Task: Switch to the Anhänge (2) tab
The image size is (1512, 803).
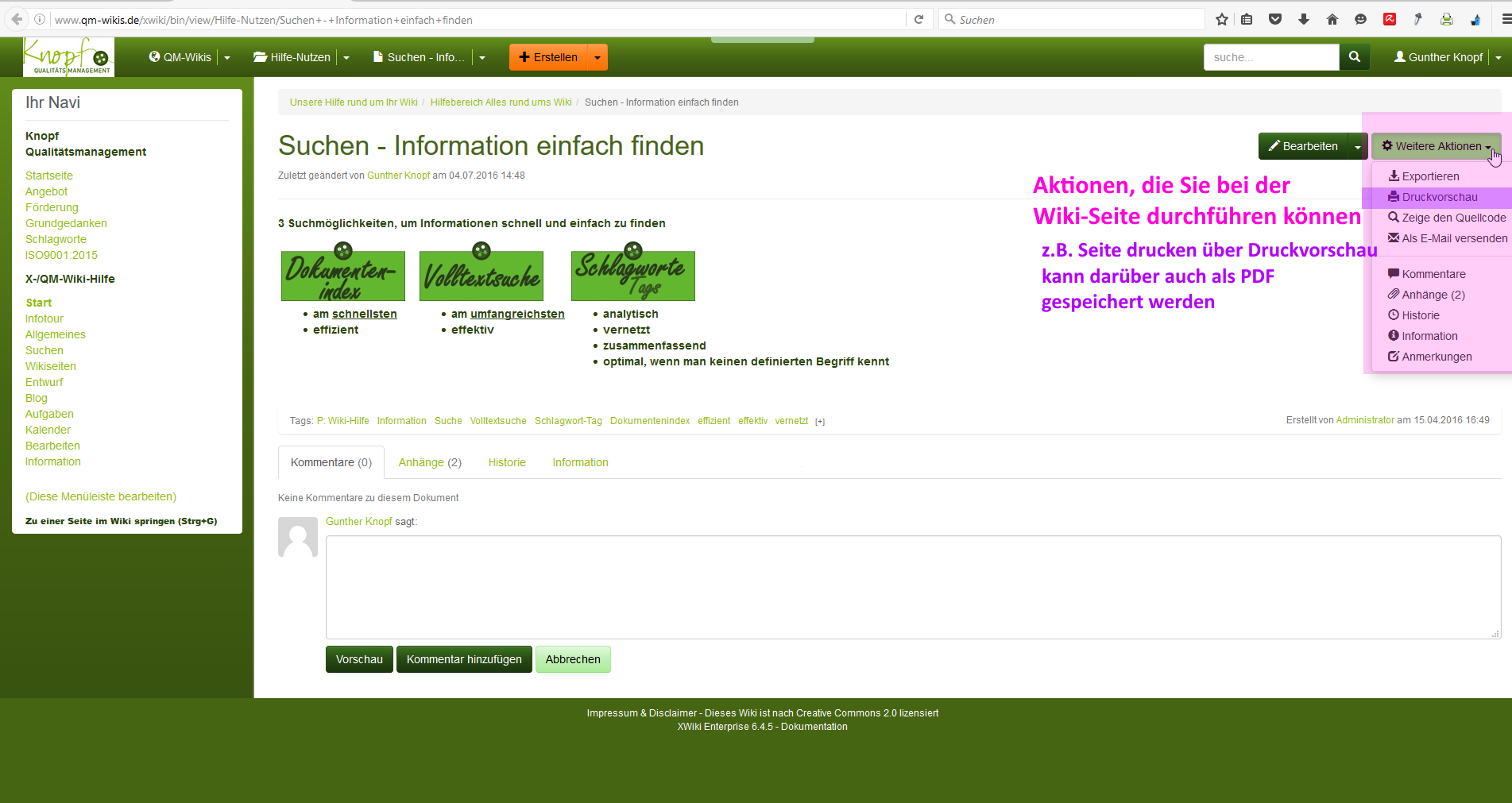Action: 430,462
